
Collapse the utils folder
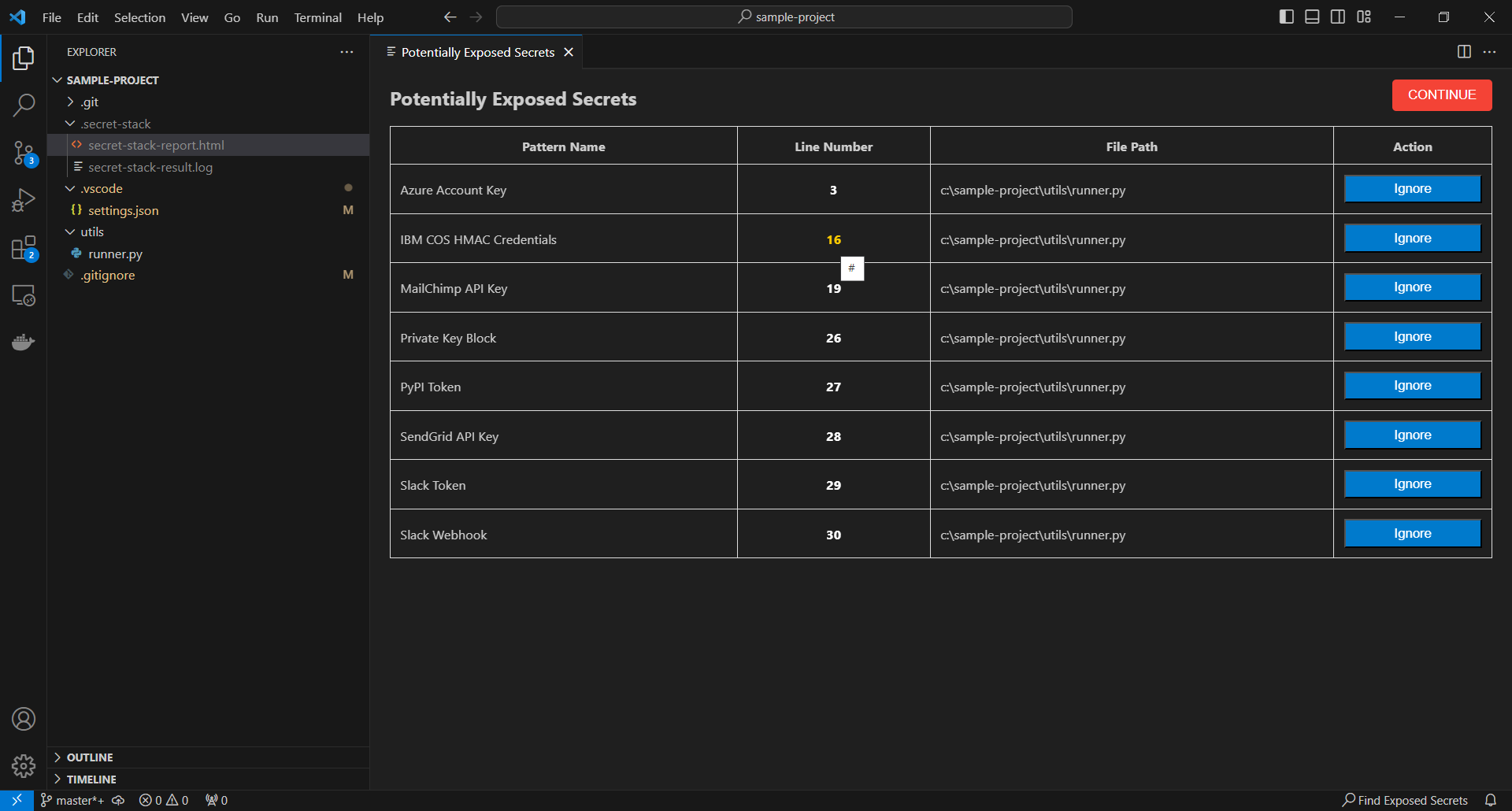(x=70, y=232)
